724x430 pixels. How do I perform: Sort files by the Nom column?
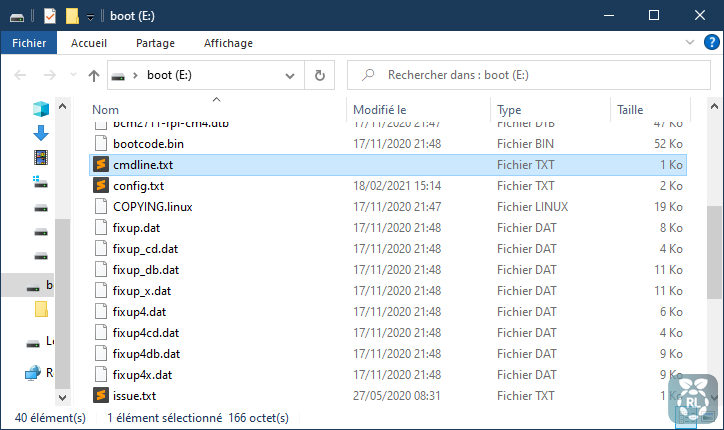(105, 110)
